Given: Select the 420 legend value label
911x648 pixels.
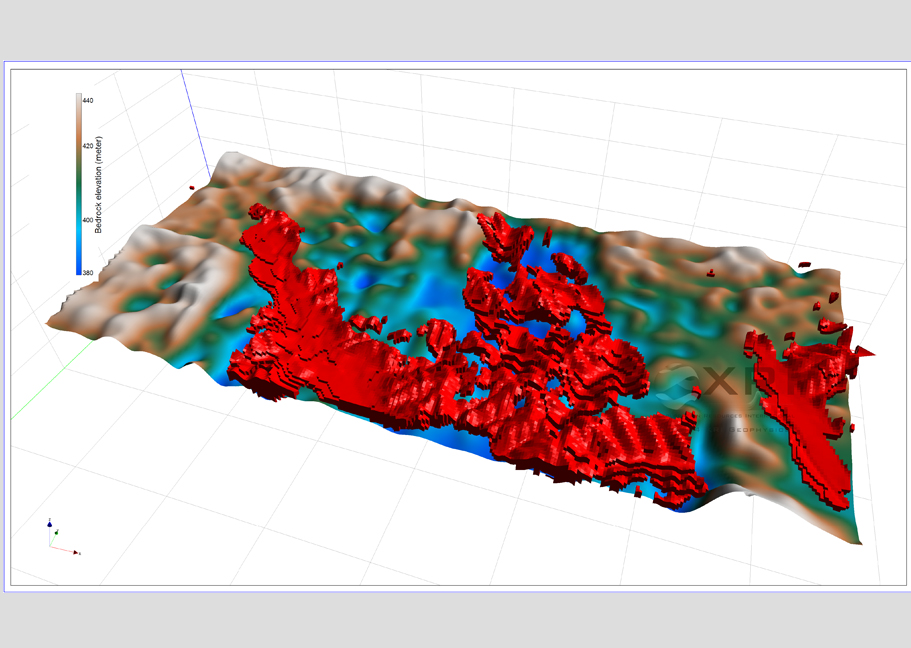Looking at the screenshot, I should coord(88,146).
